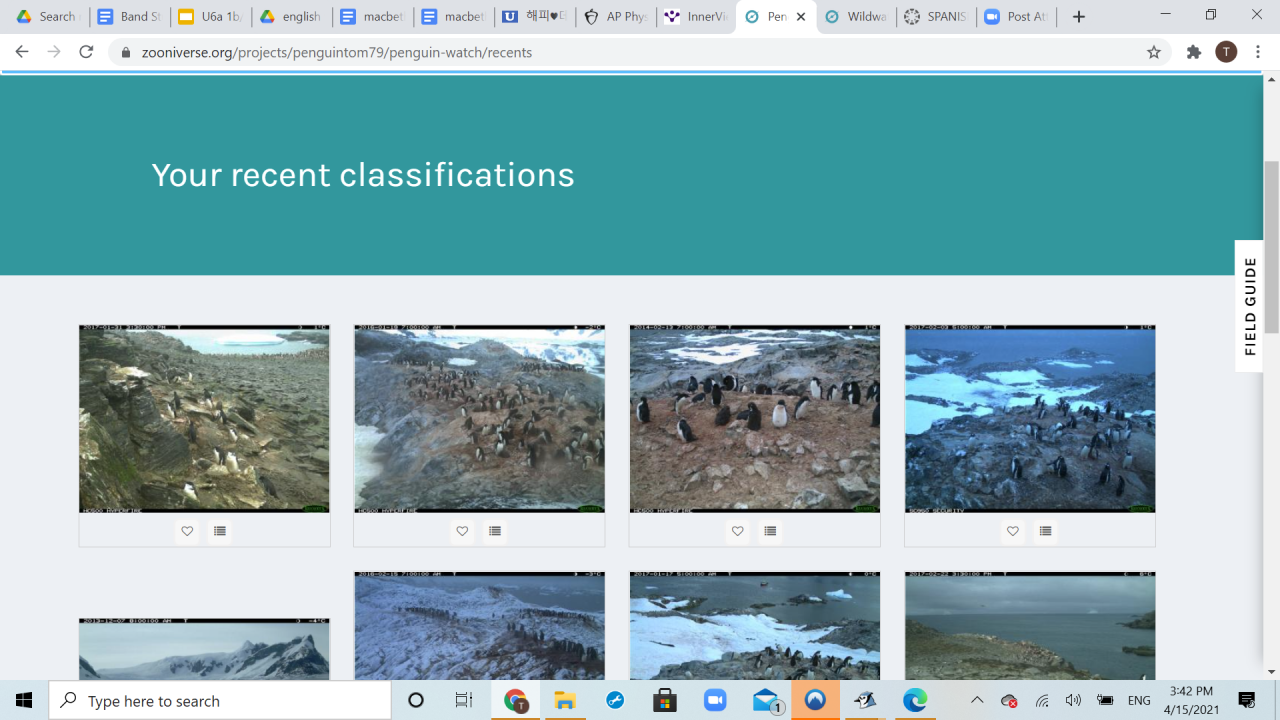Open second-row photo with snow and water

tap(755, 626)
